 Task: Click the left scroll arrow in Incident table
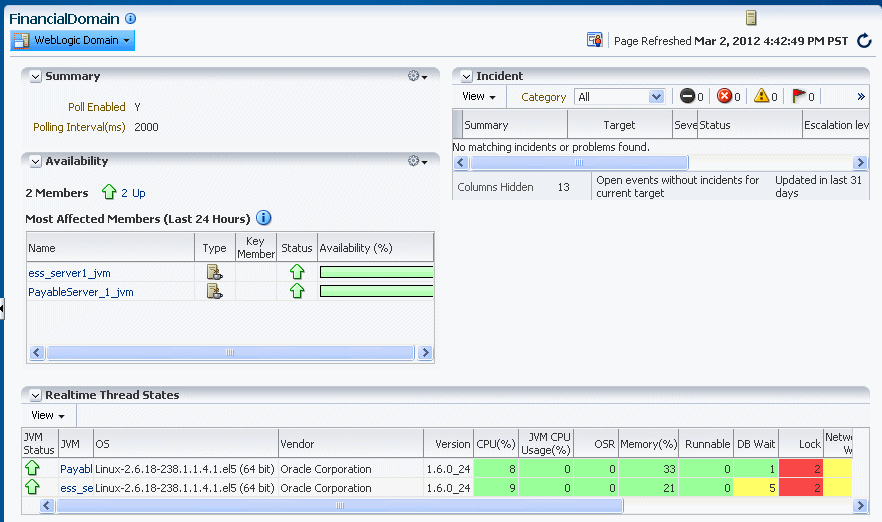click(x=461, y=163)
